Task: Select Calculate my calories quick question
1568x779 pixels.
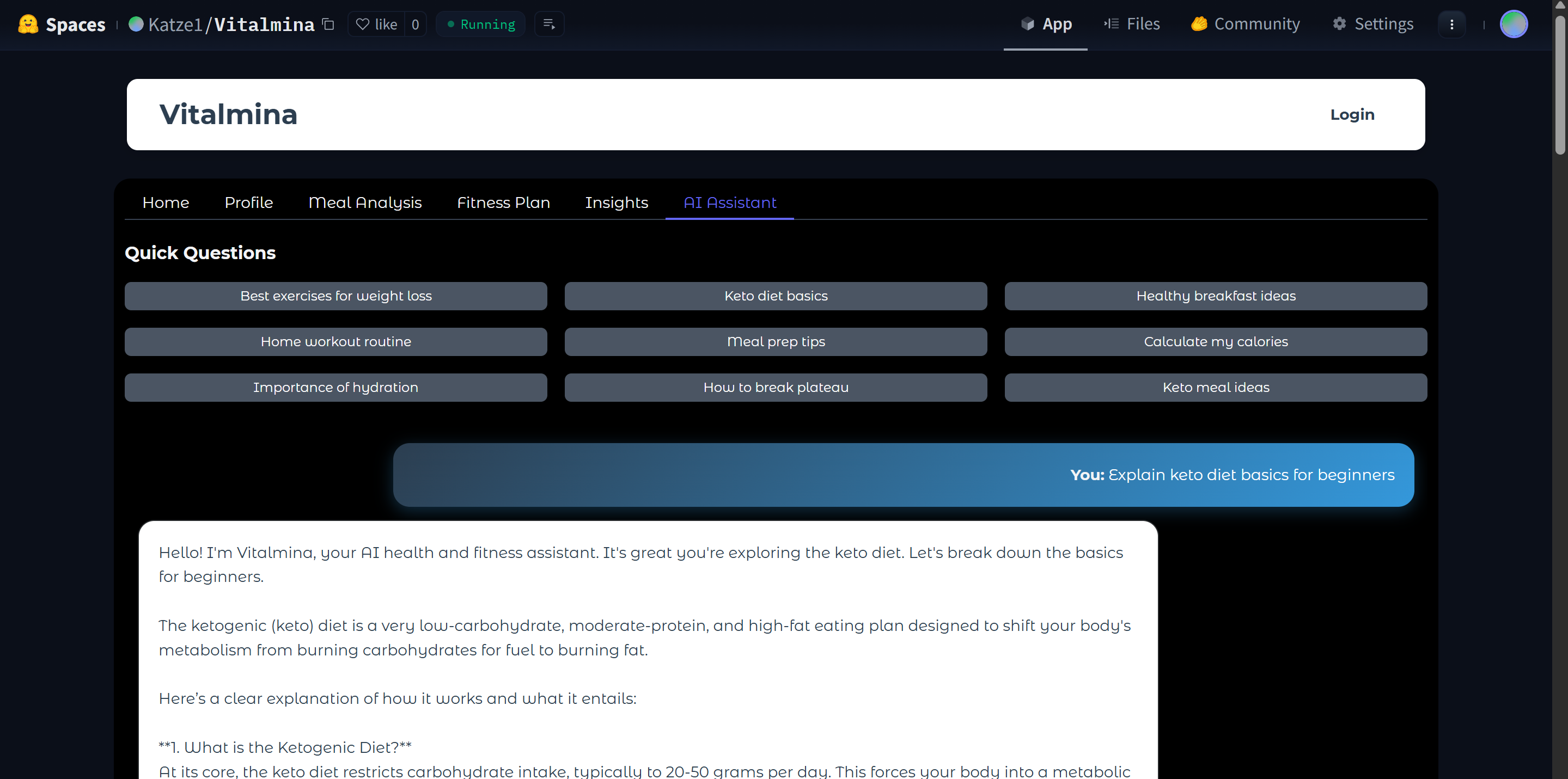Action: (x=1216, y=342)
